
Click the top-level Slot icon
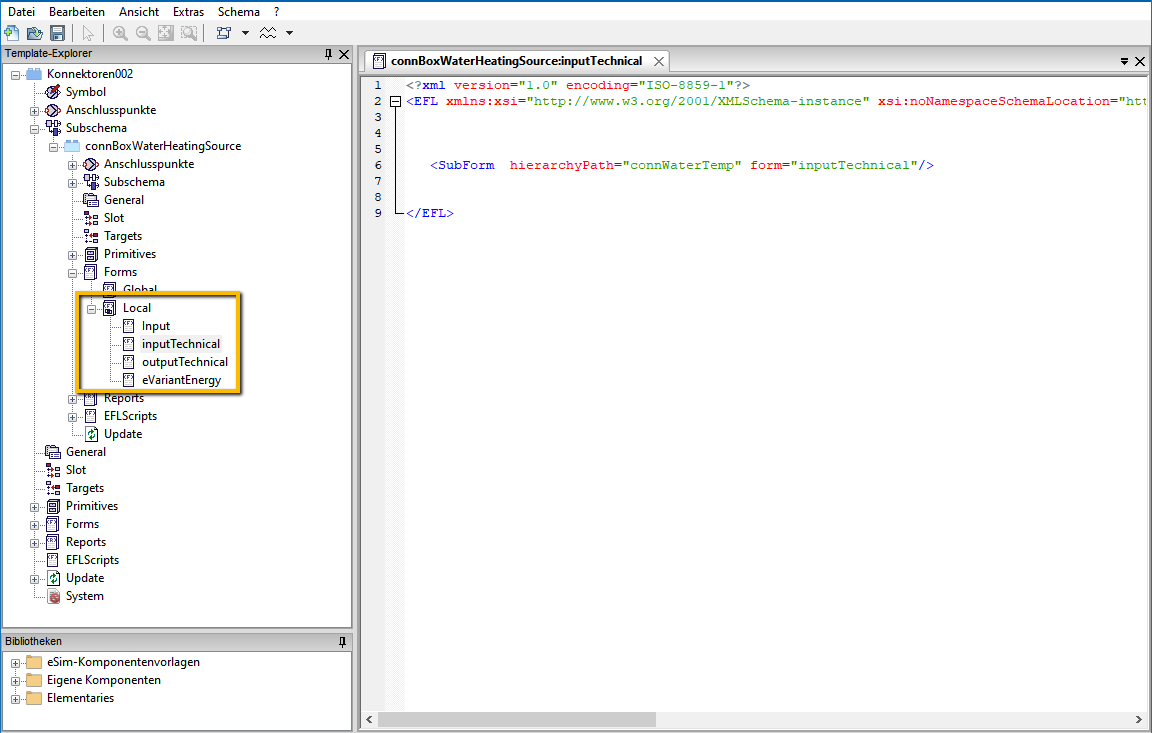[53, 470]
